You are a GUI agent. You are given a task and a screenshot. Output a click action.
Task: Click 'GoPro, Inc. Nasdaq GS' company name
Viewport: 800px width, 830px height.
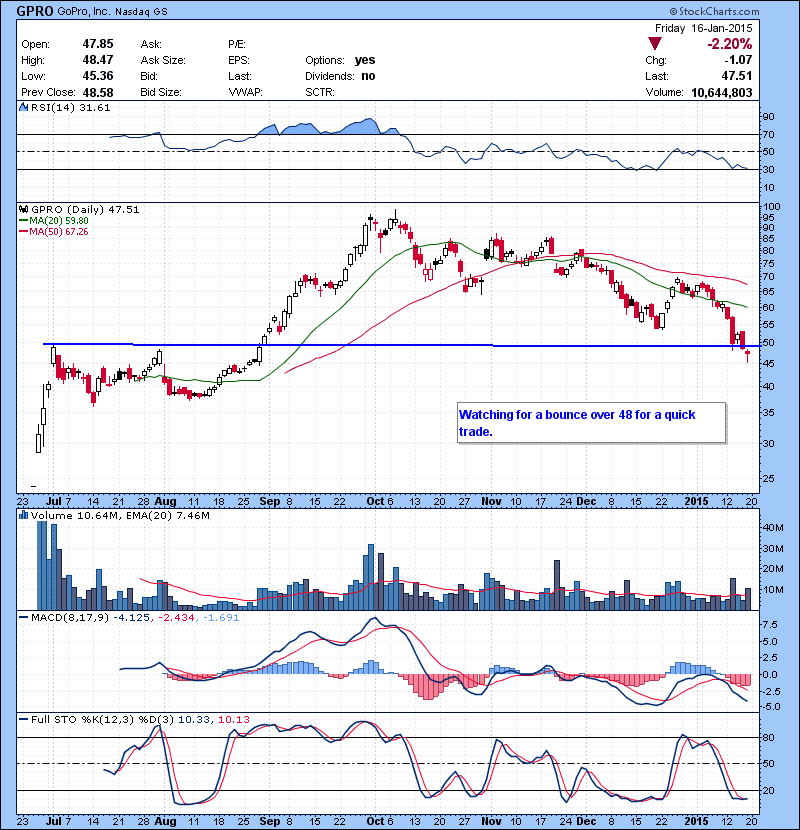coord(112,11)
